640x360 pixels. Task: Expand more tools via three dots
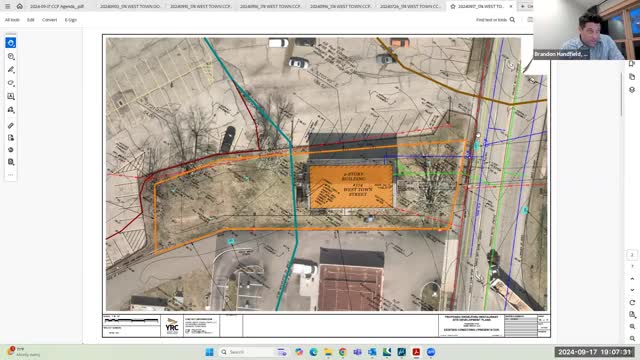11,175
